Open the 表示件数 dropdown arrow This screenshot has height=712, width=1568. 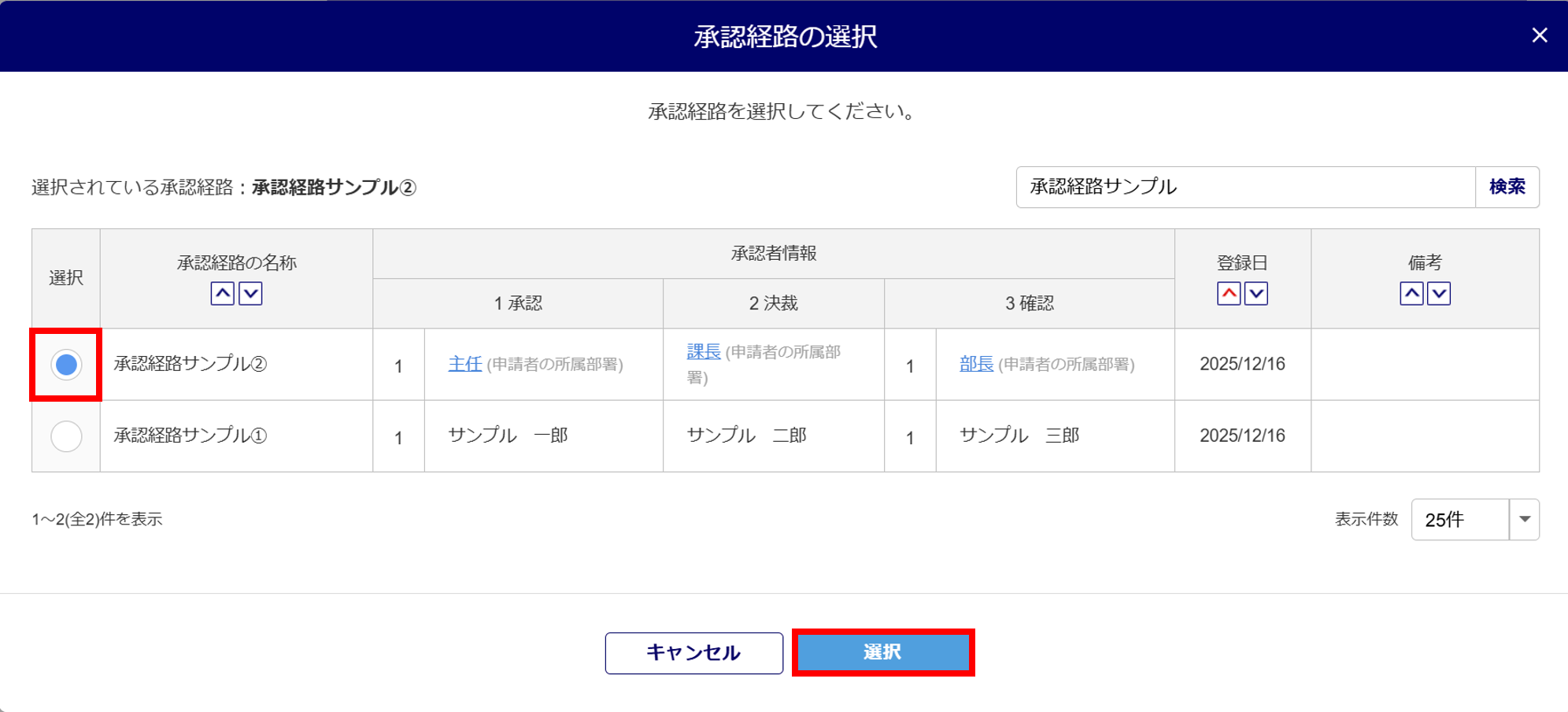pos(1525,520)
